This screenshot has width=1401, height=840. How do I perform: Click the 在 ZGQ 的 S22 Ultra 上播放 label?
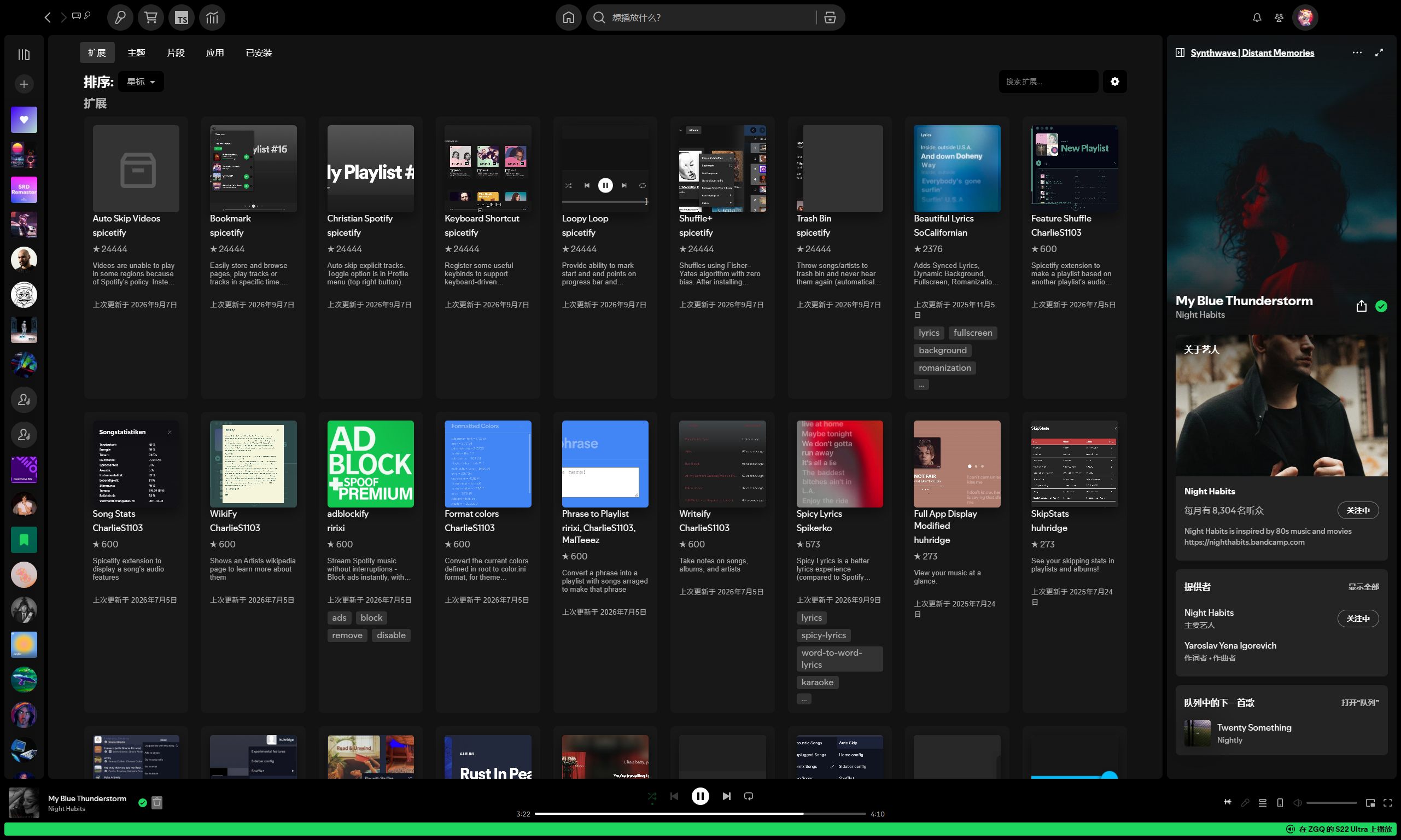(1346, 829)
